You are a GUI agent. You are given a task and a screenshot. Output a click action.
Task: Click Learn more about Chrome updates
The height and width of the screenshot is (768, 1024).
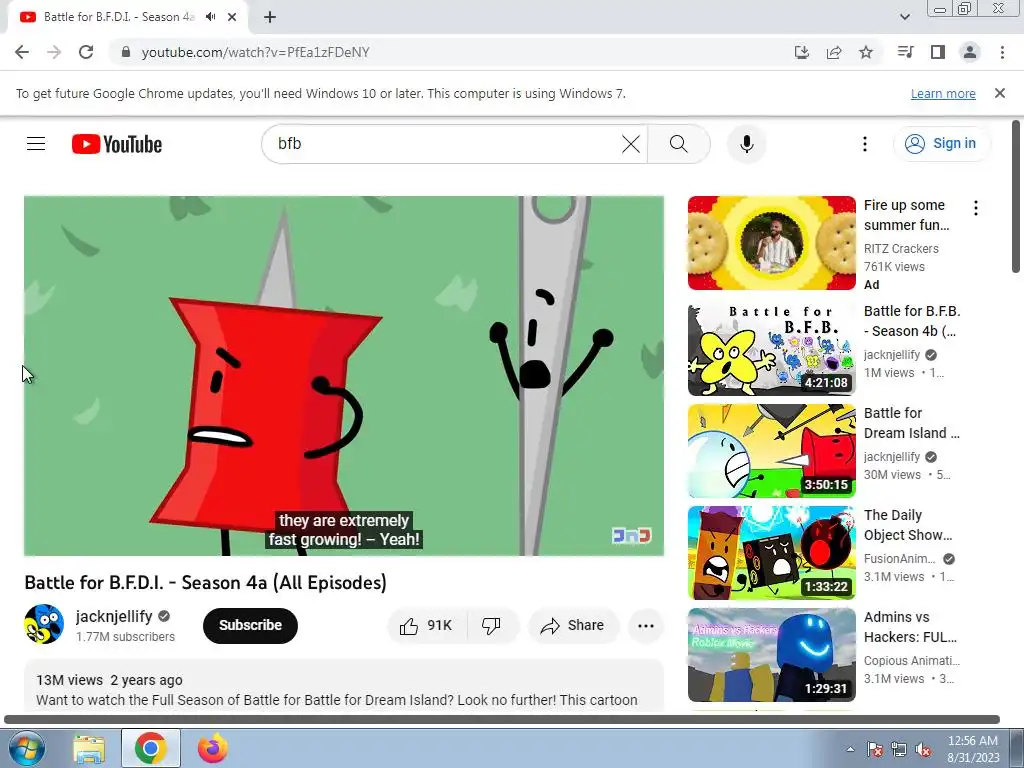[x=943, y=93]
